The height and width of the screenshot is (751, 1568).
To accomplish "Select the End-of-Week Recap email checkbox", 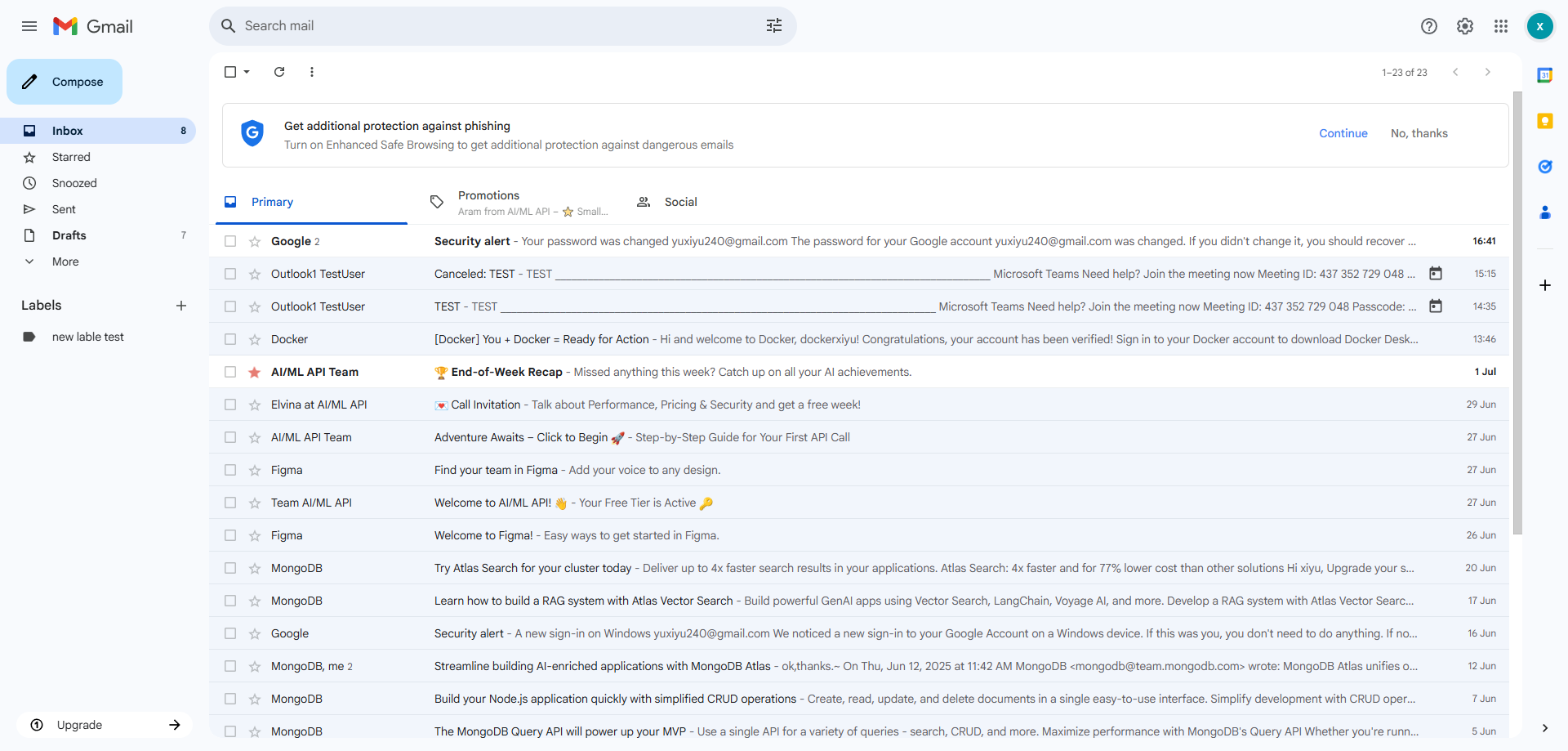I will pos(230,372).
